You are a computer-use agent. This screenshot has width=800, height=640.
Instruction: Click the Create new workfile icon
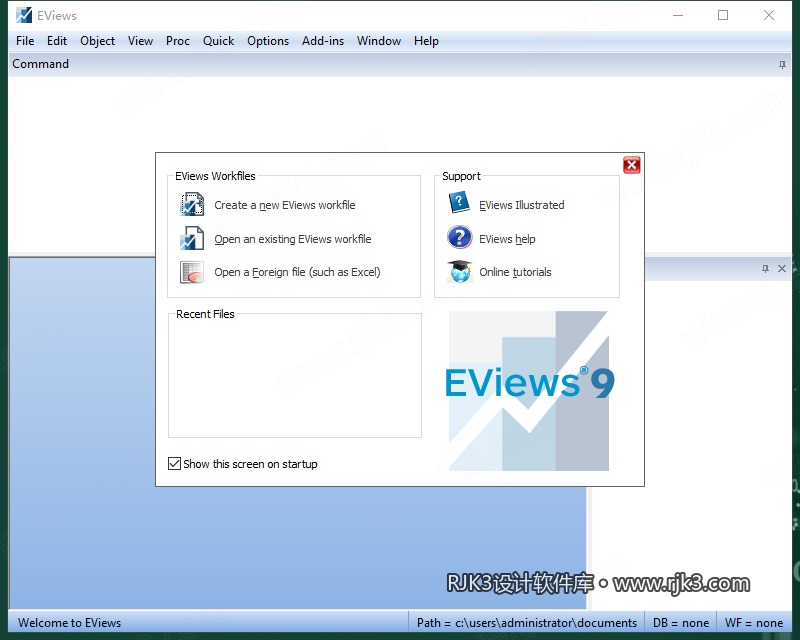point(192,204)
